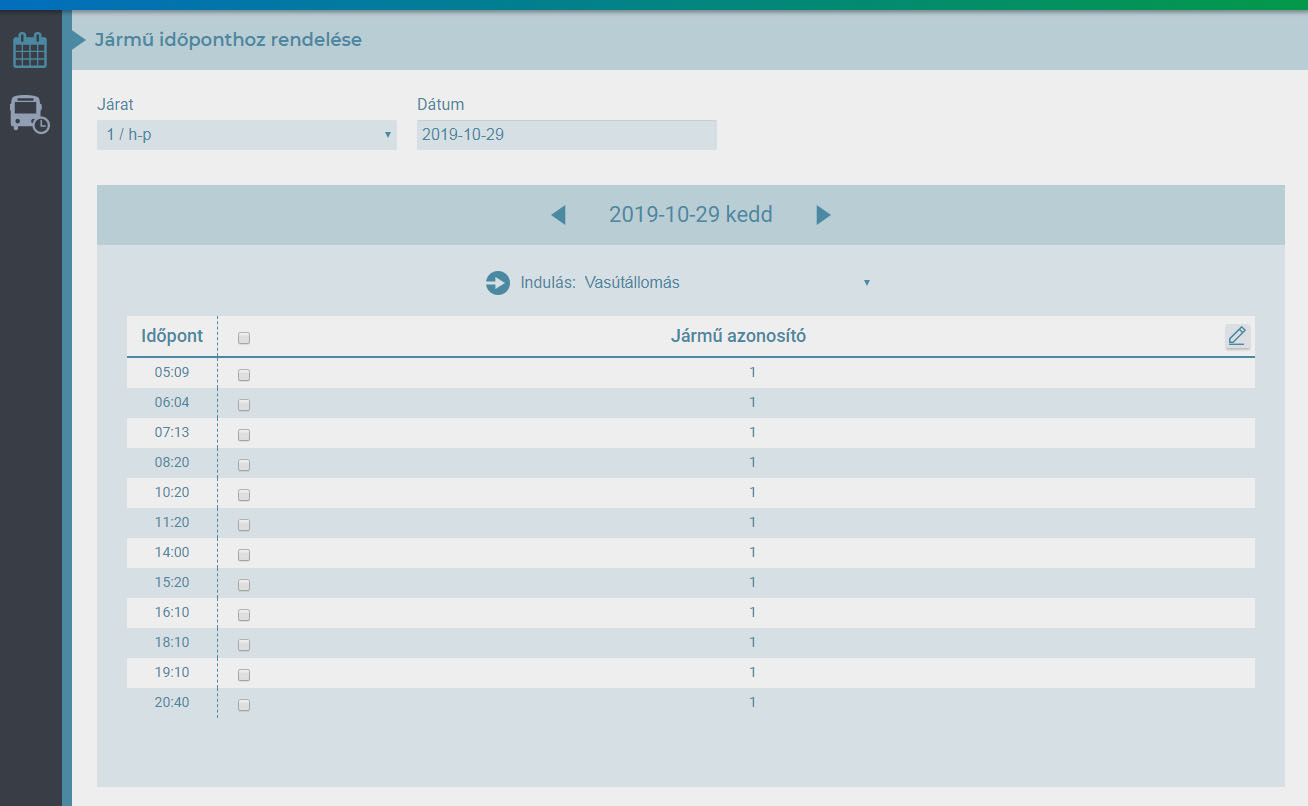Click vehicle ID in the 11:20 row
The height and width of the screenshot is (806, 1308).
(x=752, y=522)
